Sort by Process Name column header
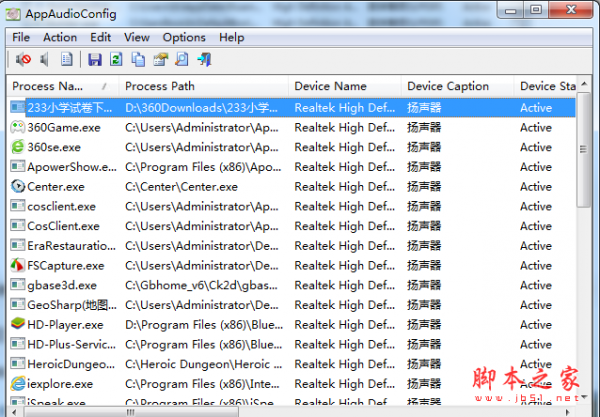The width and height of the screenshot is (600, 417). point(63,86)
